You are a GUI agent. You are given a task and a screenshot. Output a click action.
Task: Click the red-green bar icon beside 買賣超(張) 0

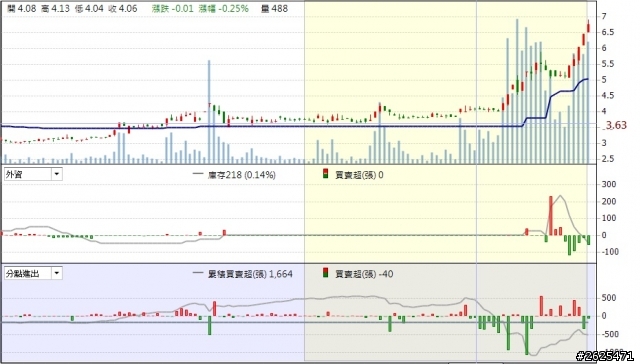pos(325,174)
